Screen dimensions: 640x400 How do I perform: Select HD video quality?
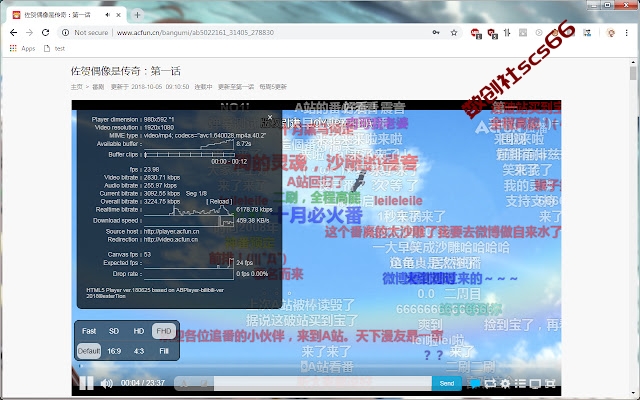pos(139,331)
